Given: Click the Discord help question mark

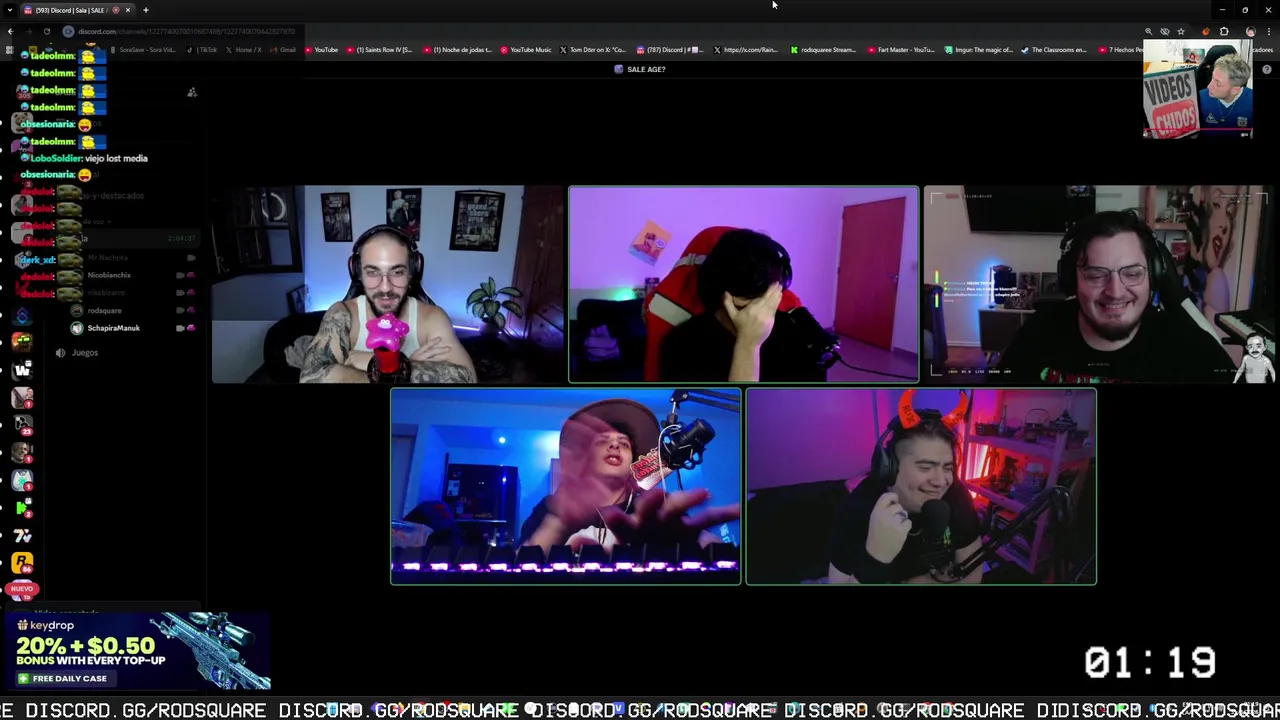Looking at the screenshot, I should pyautogui.click(x=1267, y=70).
